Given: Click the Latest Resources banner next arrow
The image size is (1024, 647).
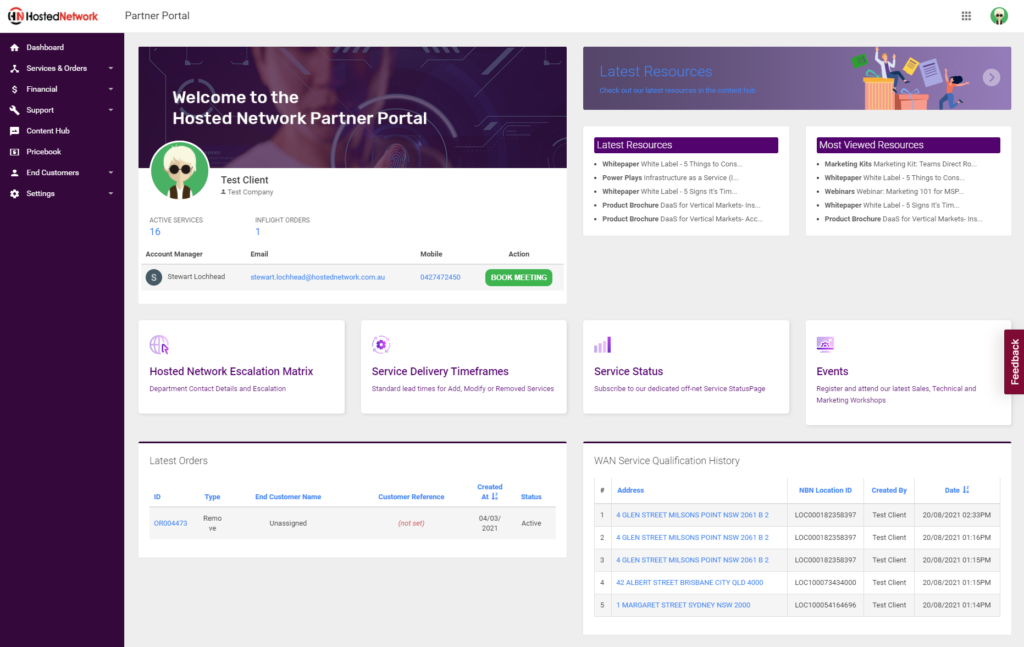Looking at the screenshot, I should [991, 78].
